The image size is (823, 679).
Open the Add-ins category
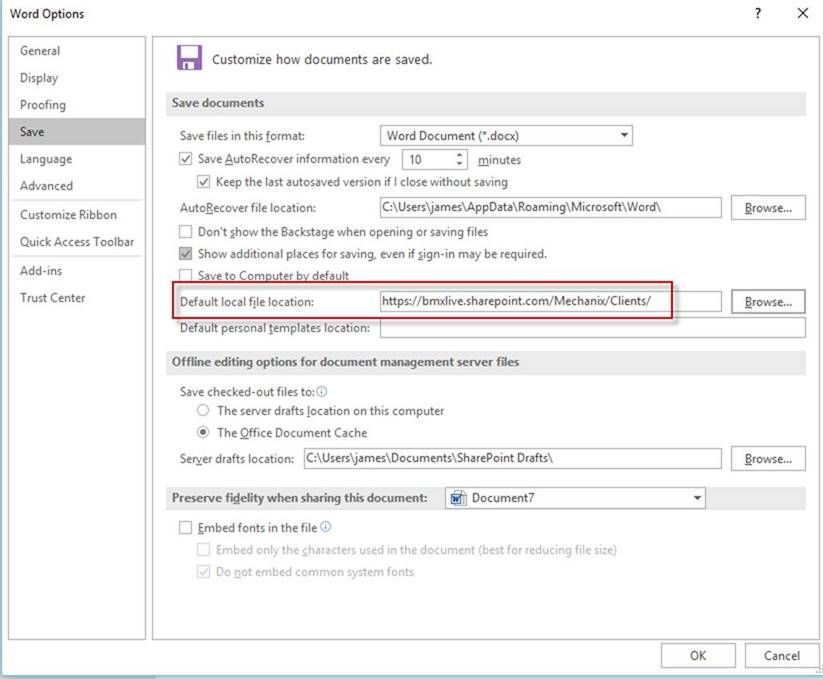(77, 271)
